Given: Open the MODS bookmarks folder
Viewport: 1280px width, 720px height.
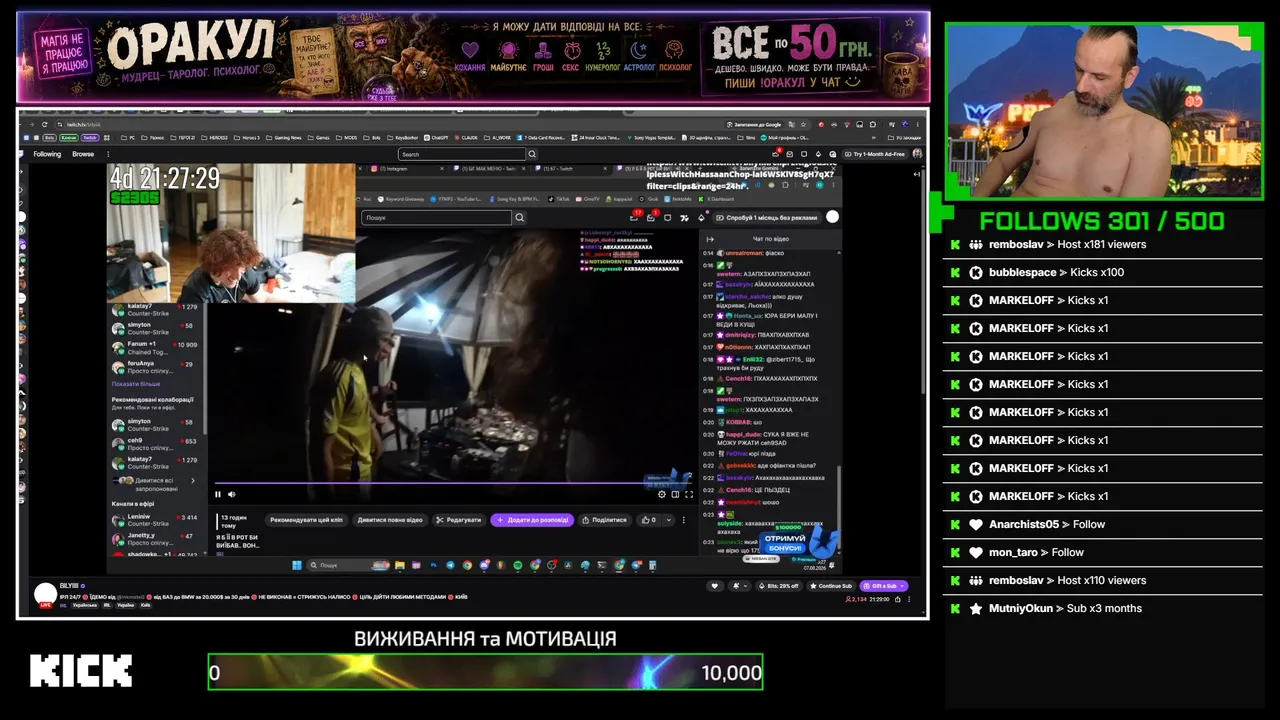Looking at the screenshot, I should [348, 137].
